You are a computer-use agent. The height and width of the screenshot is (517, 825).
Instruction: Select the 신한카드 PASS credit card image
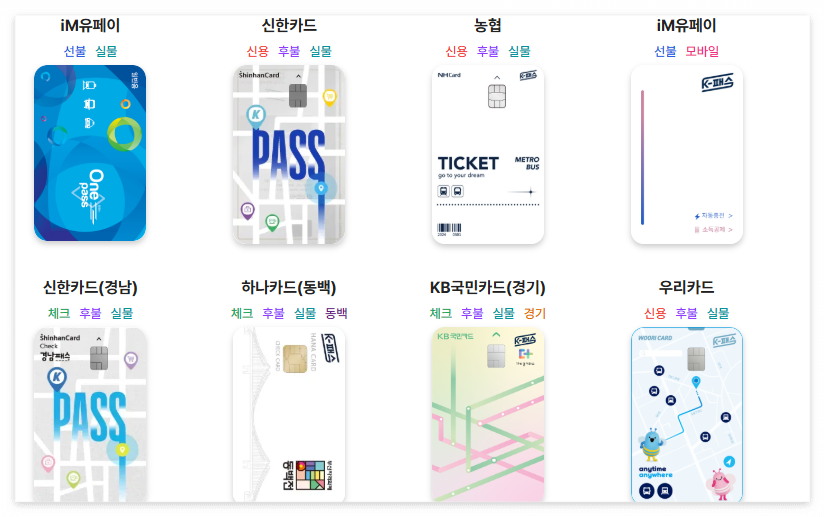(x=289, y=154)
